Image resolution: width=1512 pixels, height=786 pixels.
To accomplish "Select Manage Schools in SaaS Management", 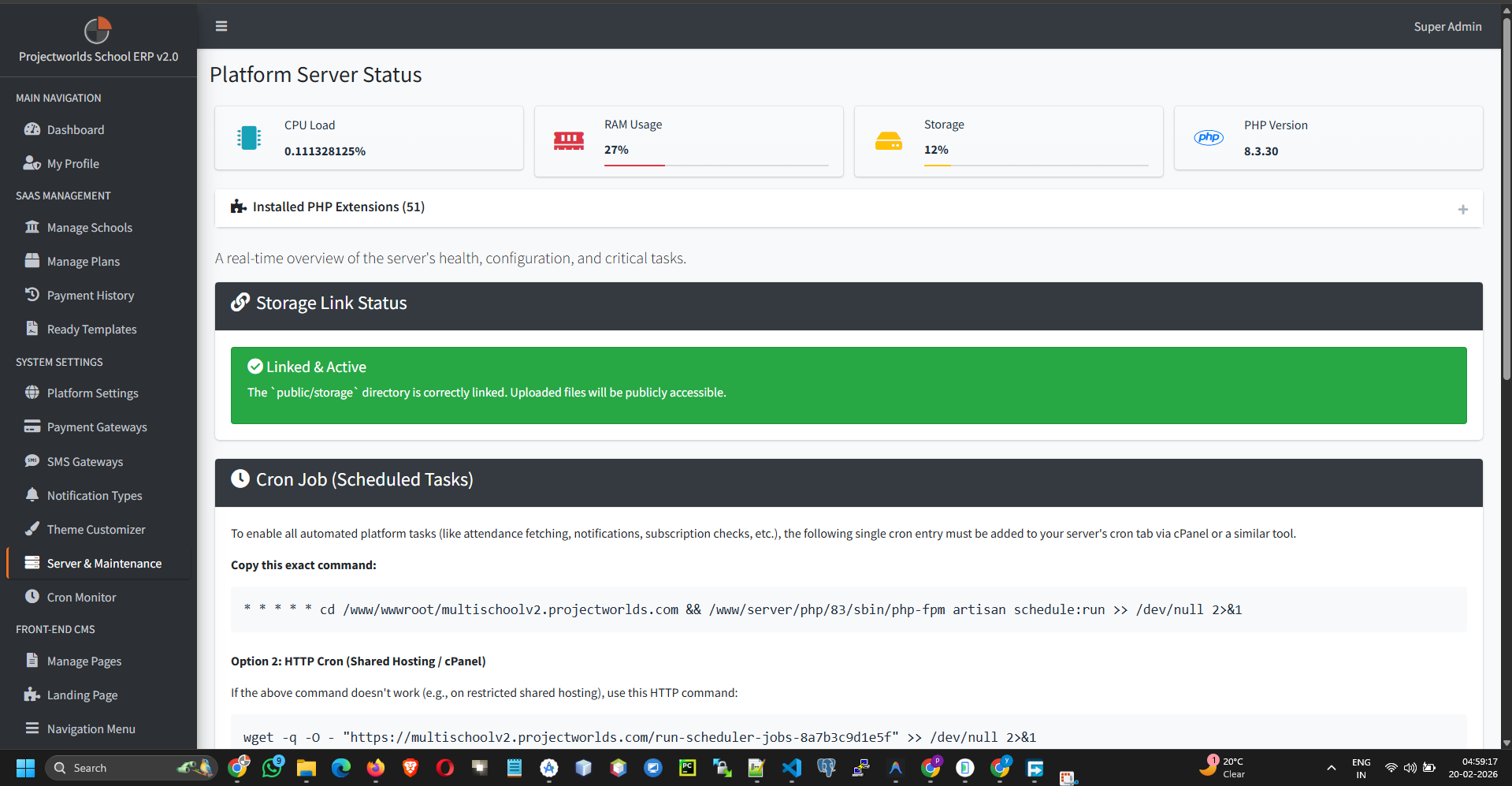I will click(89, 227).
